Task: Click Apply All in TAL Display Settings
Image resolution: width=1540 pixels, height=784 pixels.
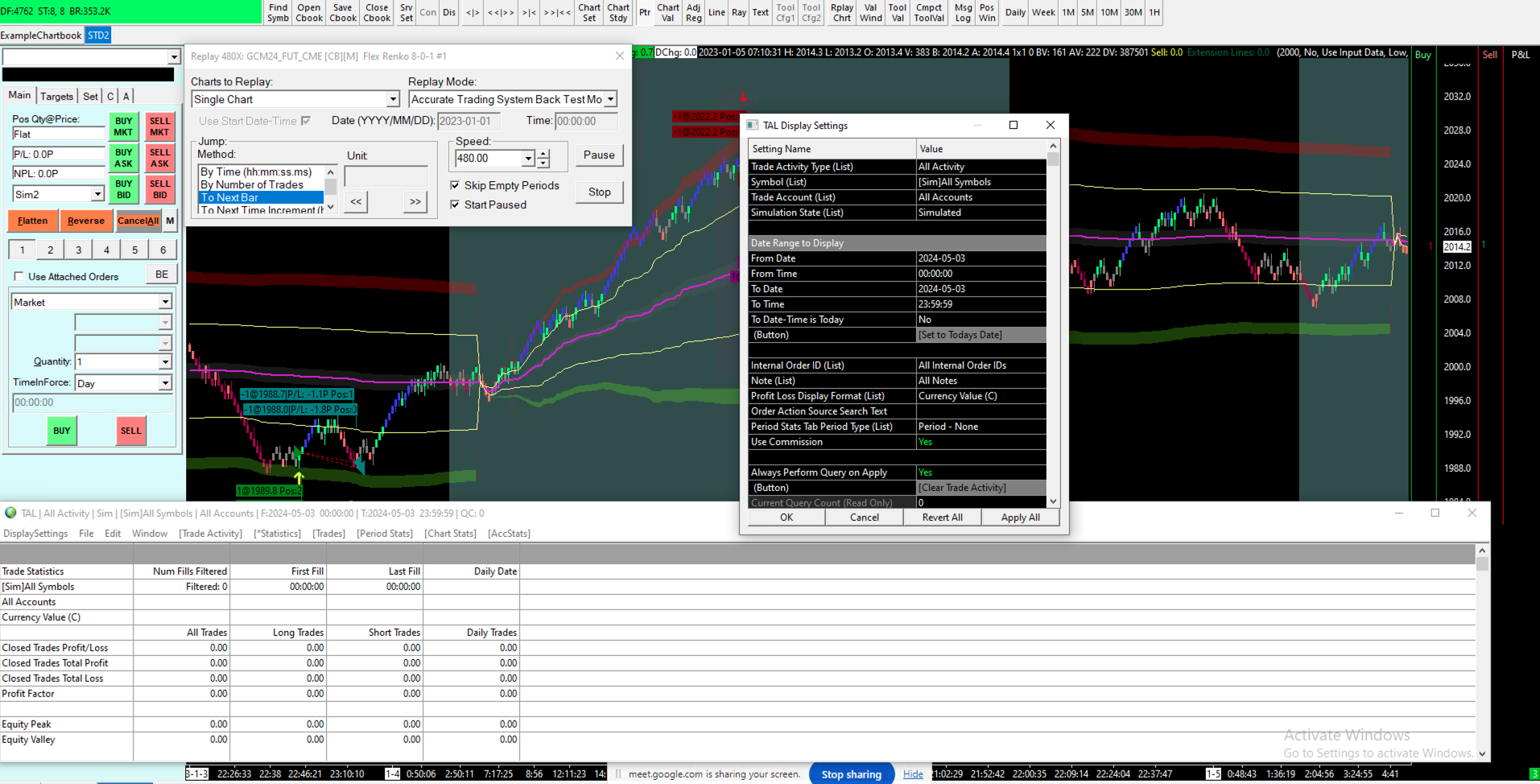Action: 1020,518
